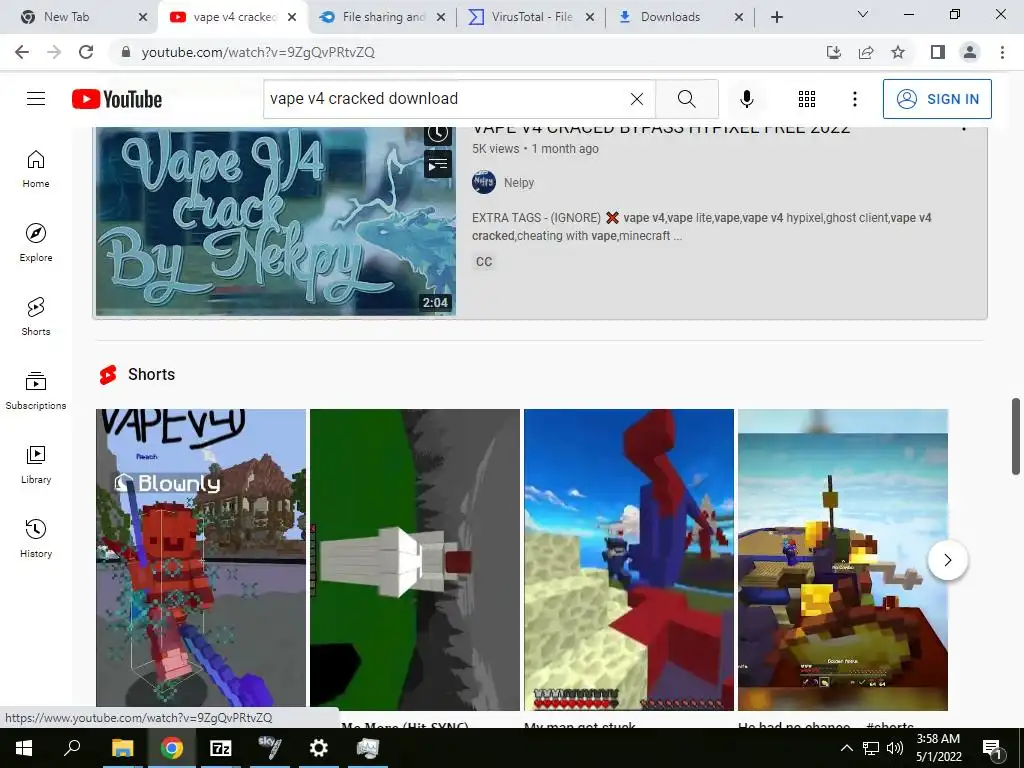Open Vape V4 crack video thumbnail
This screenshot has height=768, width=1024.
(x=276, y=221)
